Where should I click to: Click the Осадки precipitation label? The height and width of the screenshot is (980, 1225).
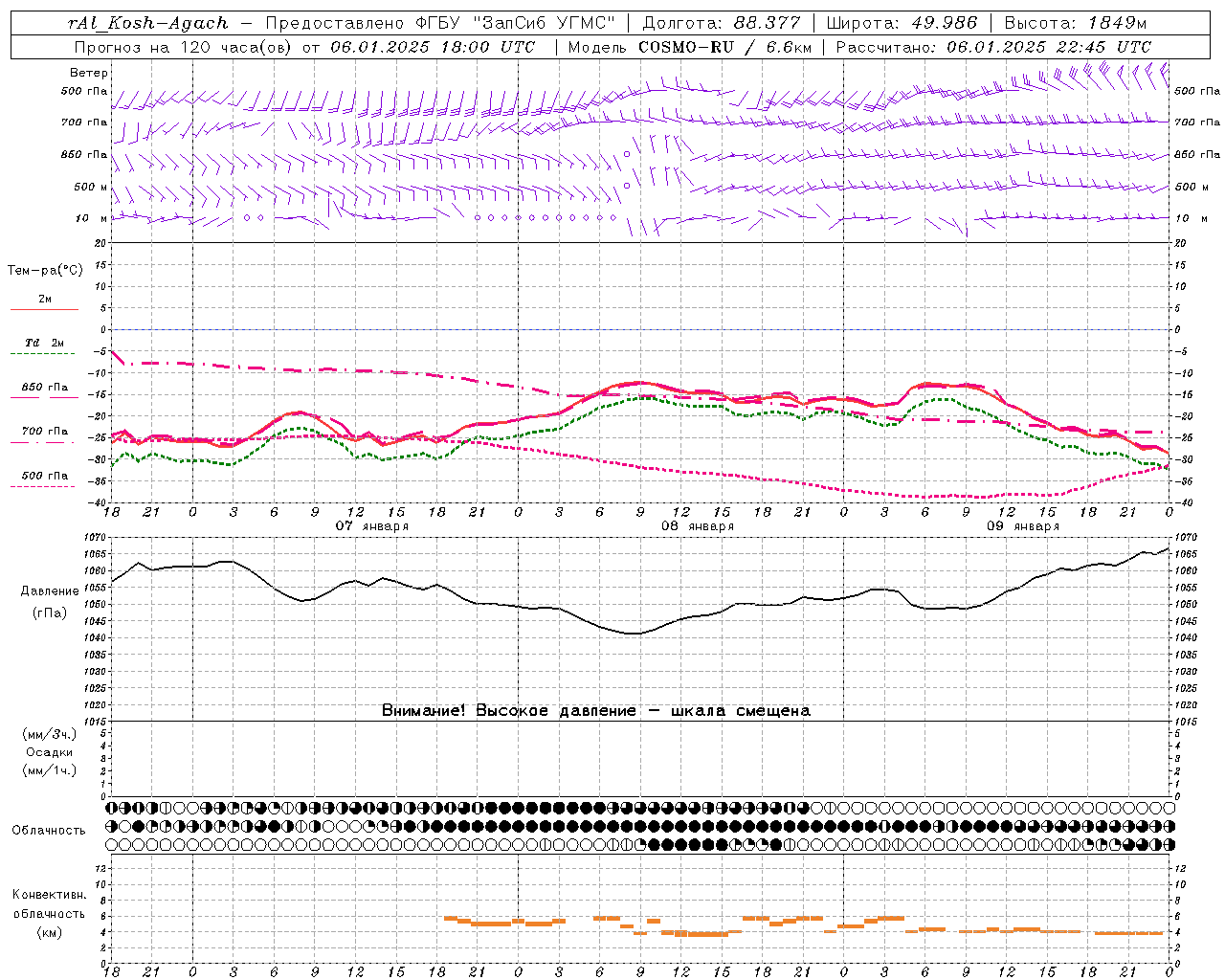tap(50, 752)
